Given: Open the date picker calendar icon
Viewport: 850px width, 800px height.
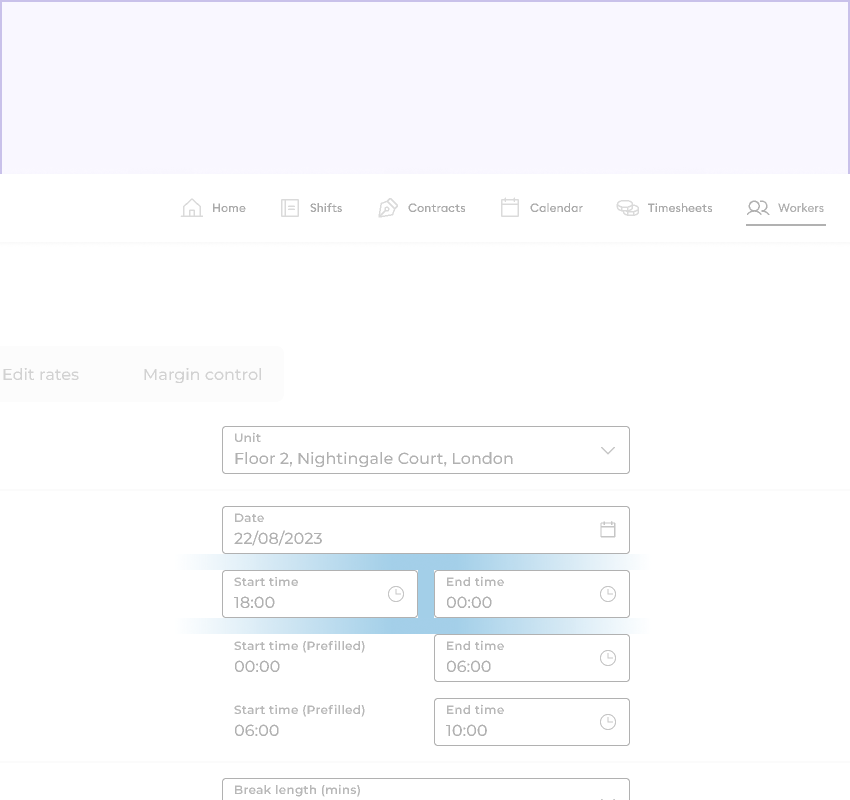Looking at the screenshot, I should tap(608, 530).
